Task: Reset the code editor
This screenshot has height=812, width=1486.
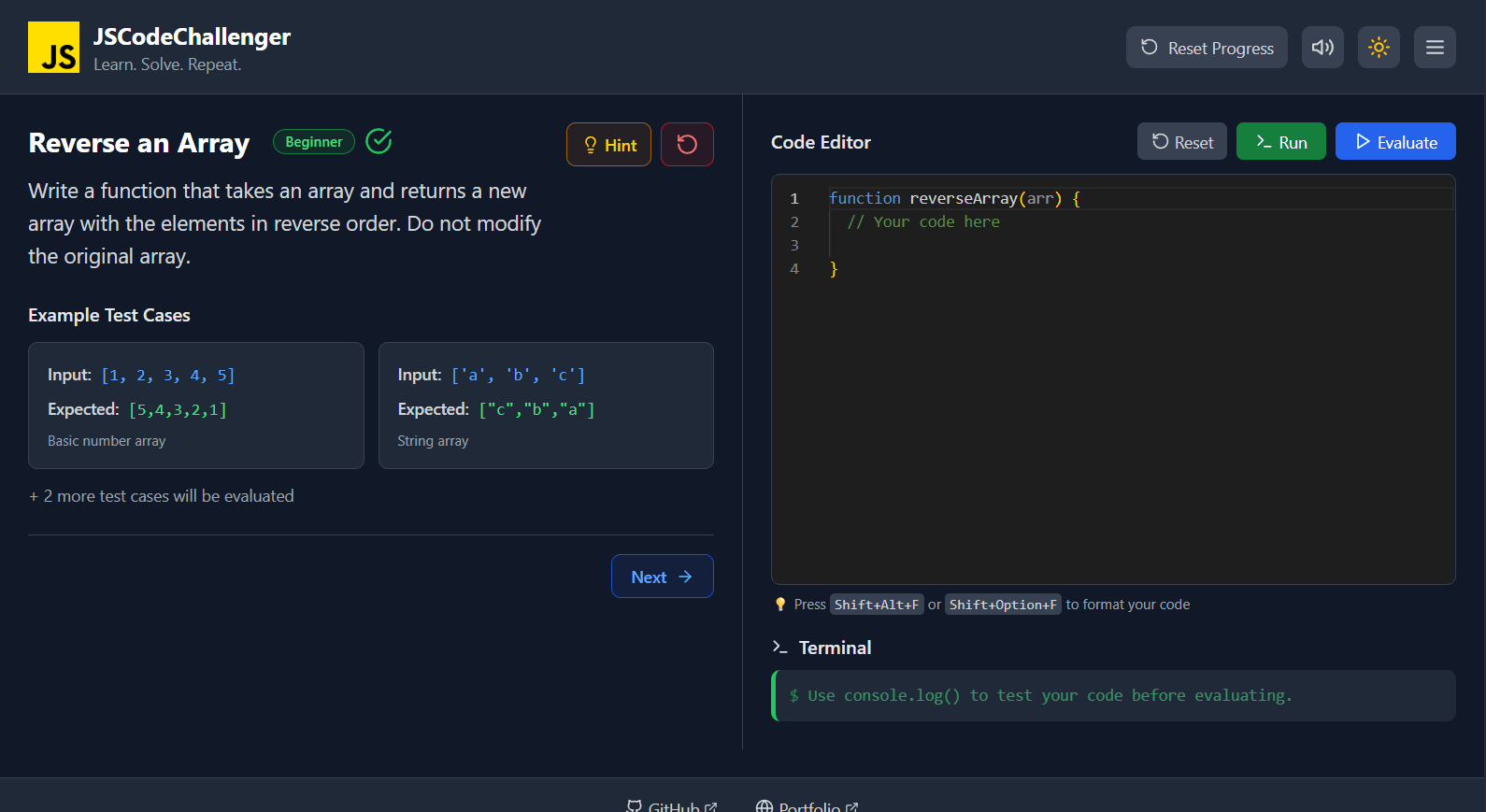Action: click(x=1182, y=141)
